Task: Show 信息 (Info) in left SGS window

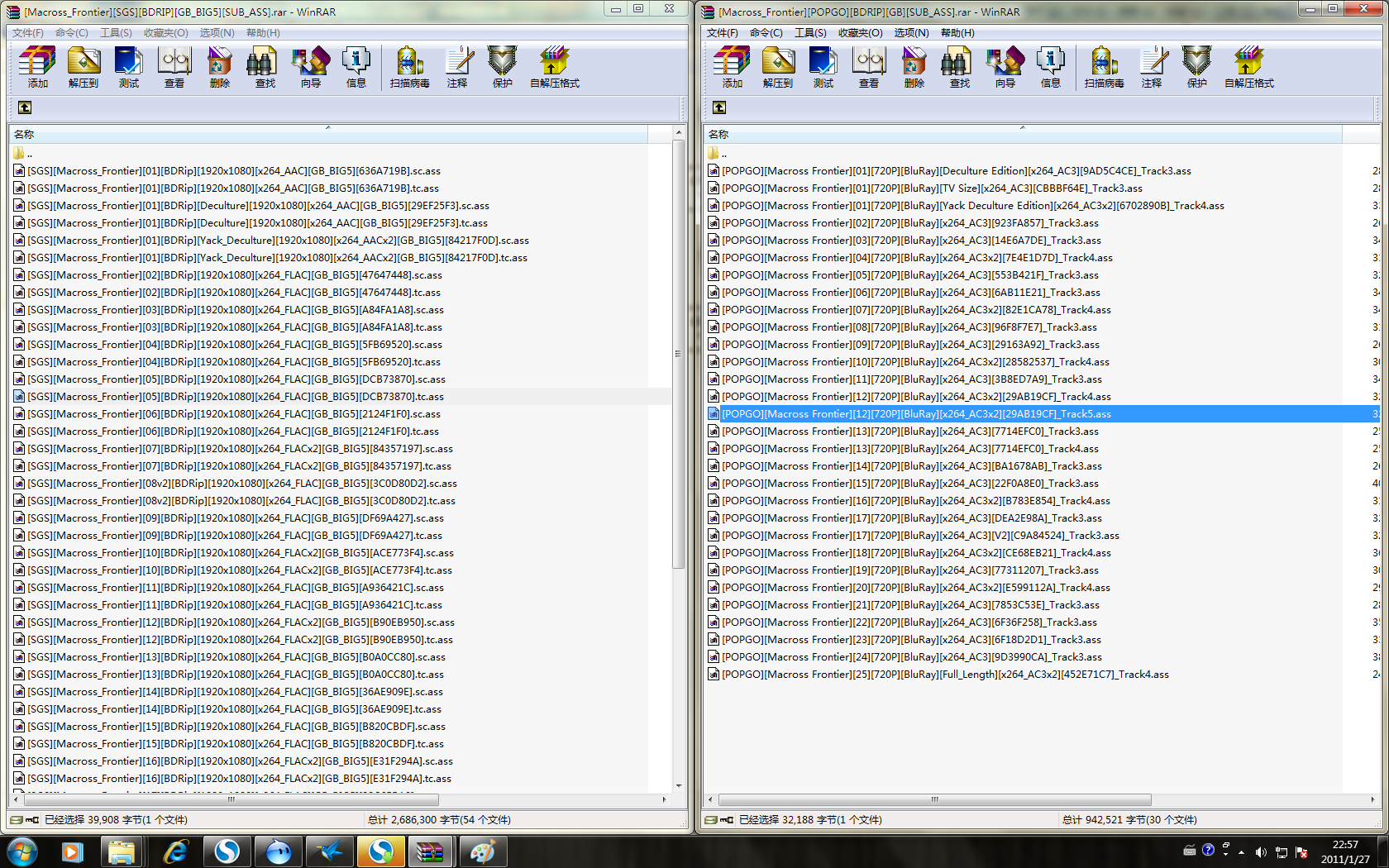Action: [x=356, y=67]
